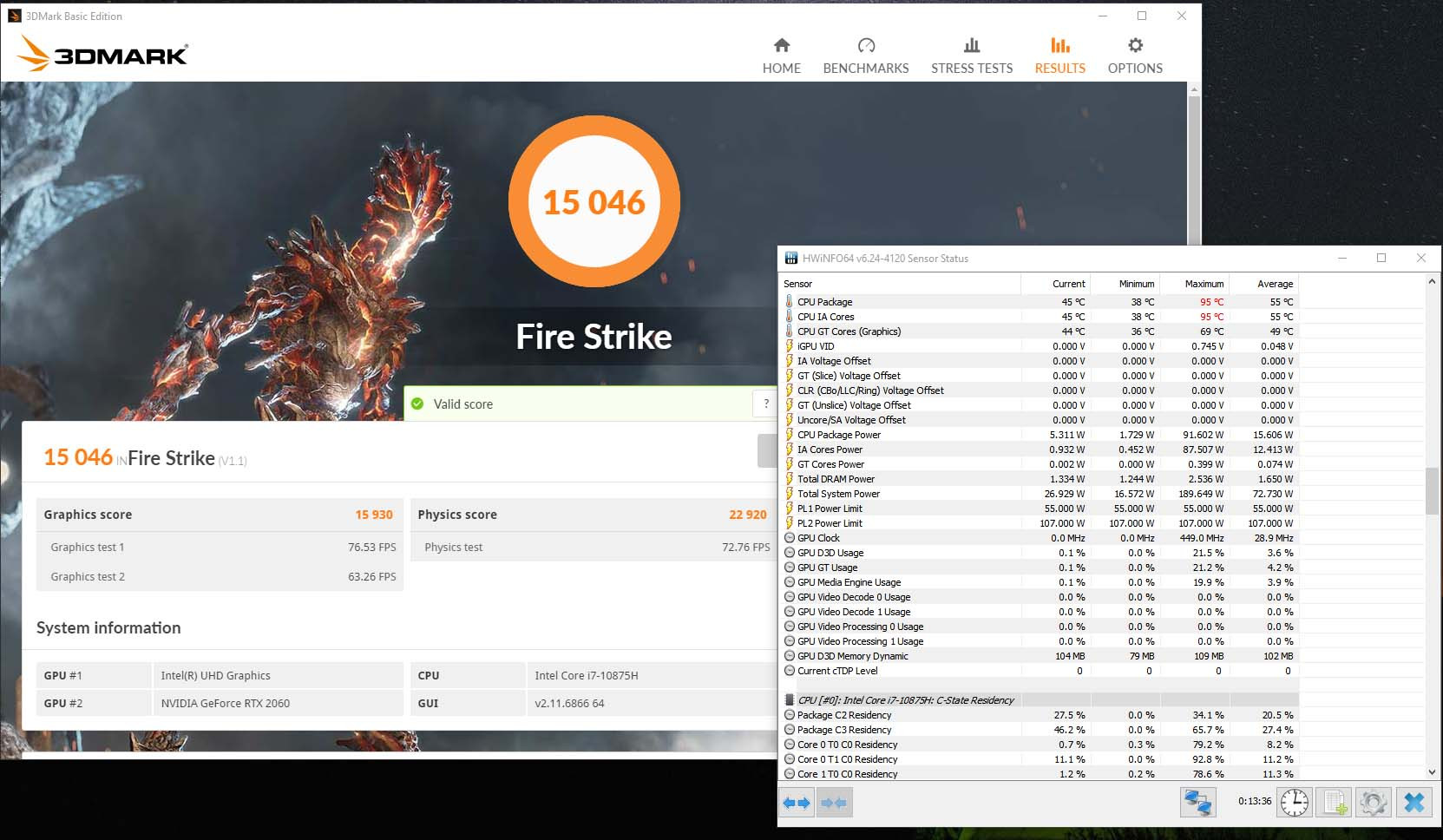Select the Total DRAM Power sensor label
1443x840 pixels.
pyautogui.click(x=836, y=478)
